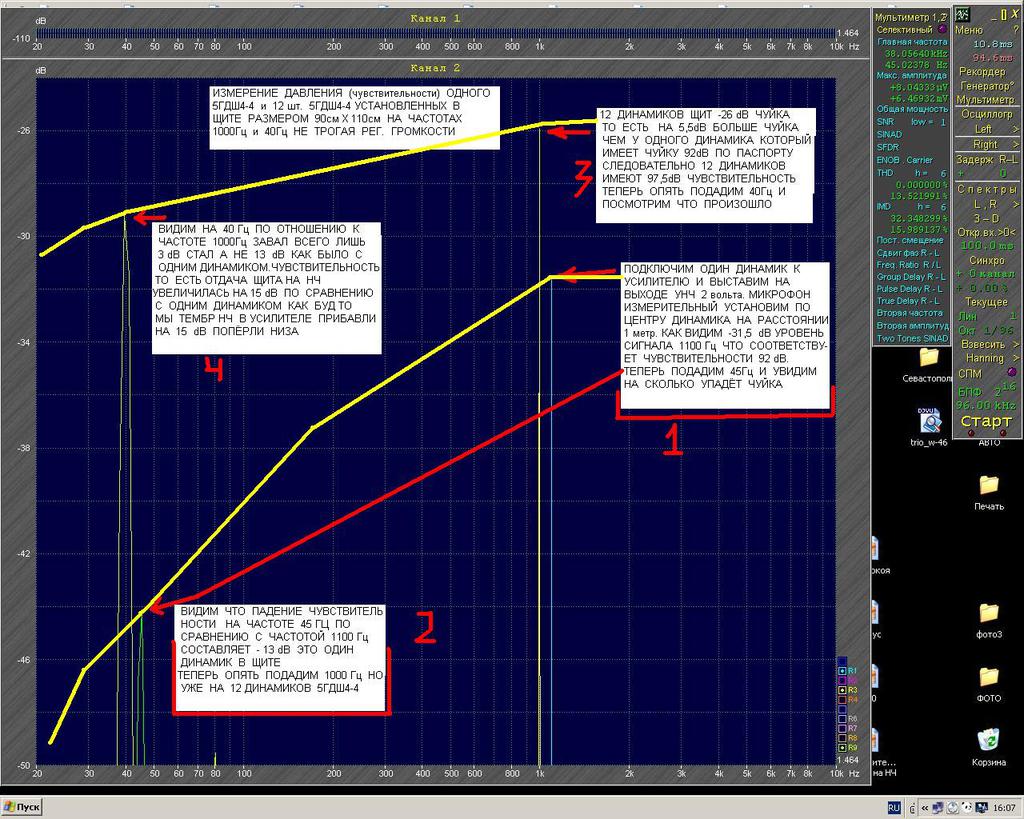Select the Генератор panel item
This screenshot has height=819, width=1024.
click(x=982, y=86)
